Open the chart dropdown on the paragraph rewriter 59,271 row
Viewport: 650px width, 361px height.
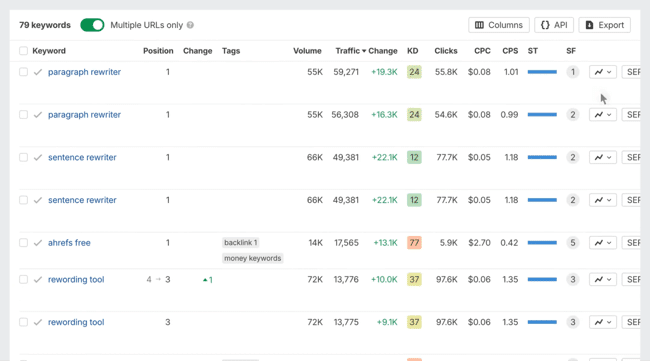tap(603, 72)
